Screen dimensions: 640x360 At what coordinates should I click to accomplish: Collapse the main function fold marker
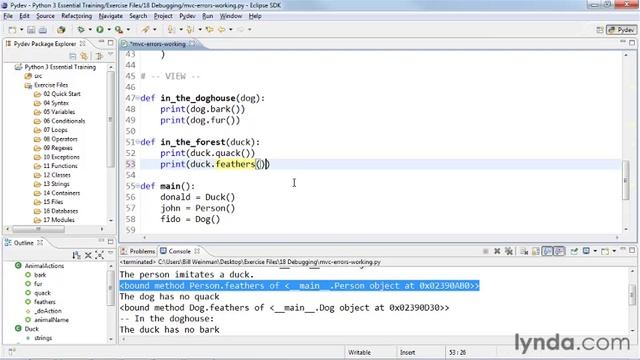pyautogui.click(x=138, y=186)
